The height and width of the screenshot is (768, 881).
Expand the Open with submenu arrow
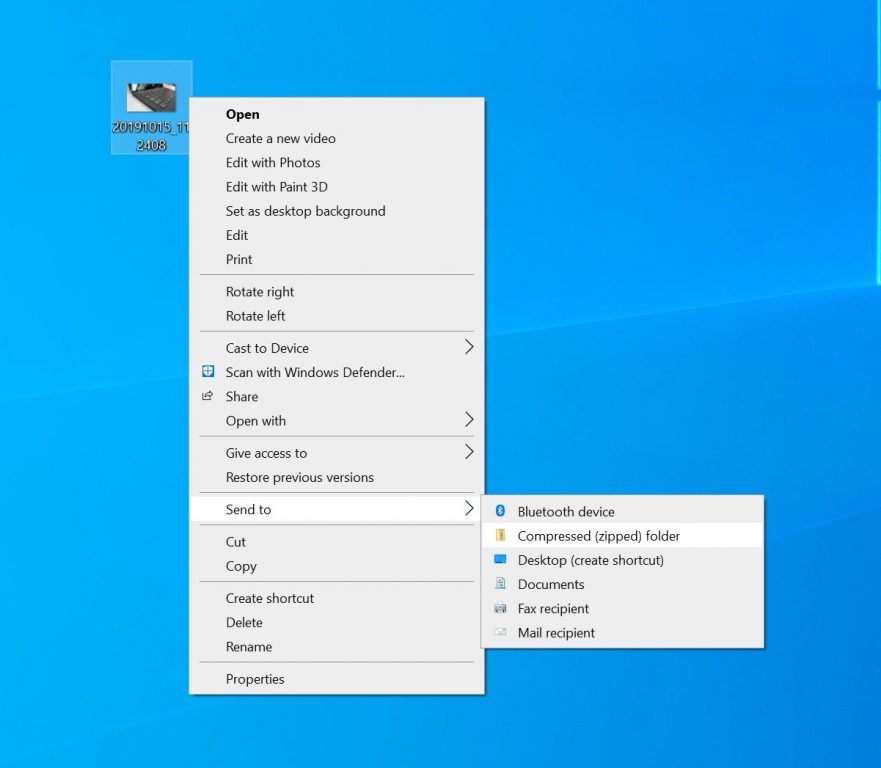(x=468, y=420)
